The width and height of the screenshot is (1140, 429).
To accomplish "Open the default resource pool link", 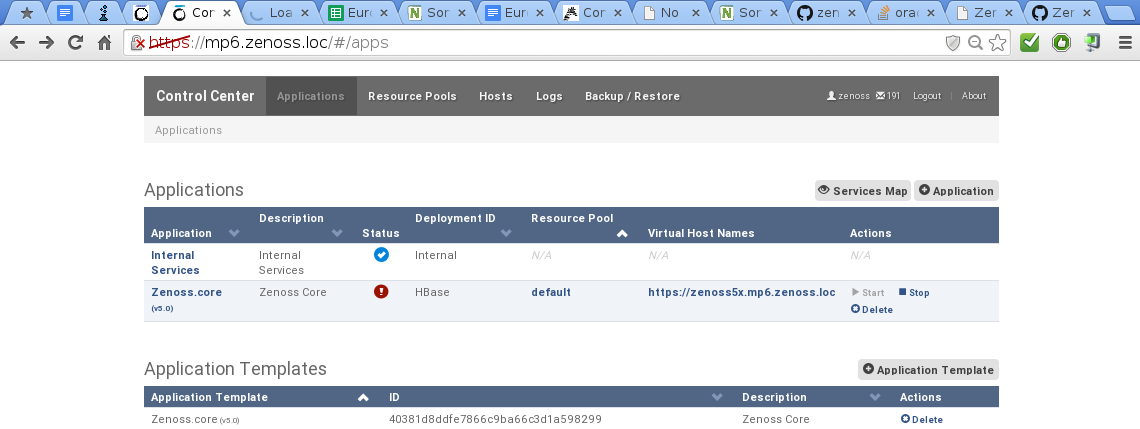I will pos(551,292).
